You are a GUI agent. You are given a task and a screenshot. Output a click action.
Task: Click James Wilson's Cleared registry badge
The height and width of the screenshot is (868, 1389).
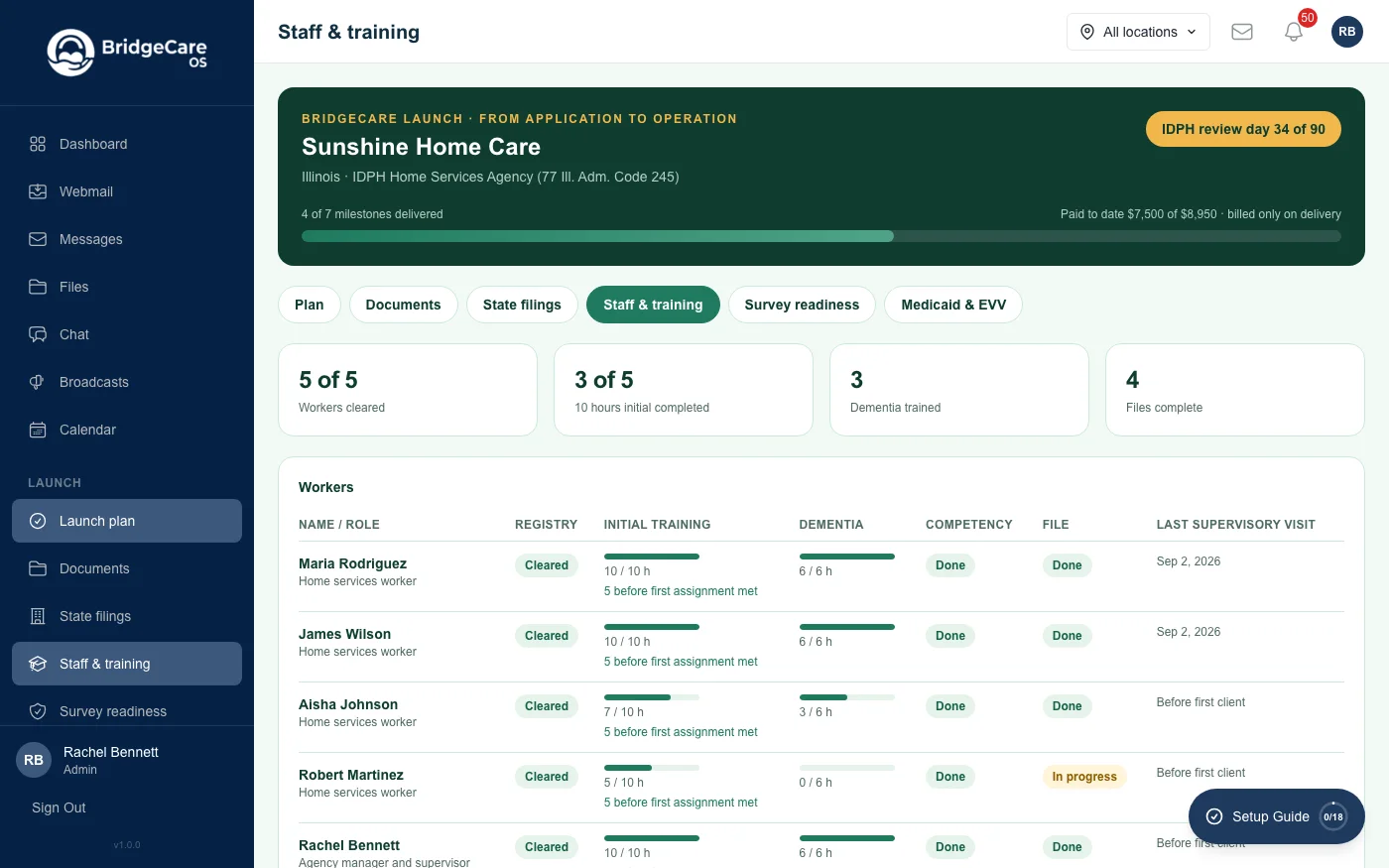pos(547,636)
